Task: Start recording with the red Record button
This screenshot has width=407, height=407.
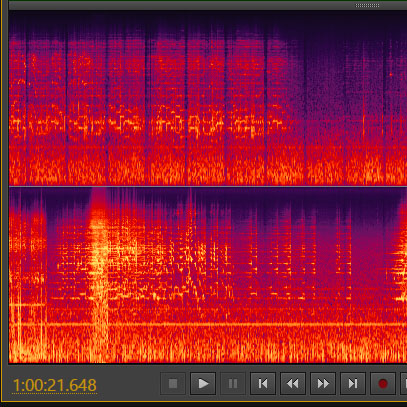Action: (x=383, y=384)
